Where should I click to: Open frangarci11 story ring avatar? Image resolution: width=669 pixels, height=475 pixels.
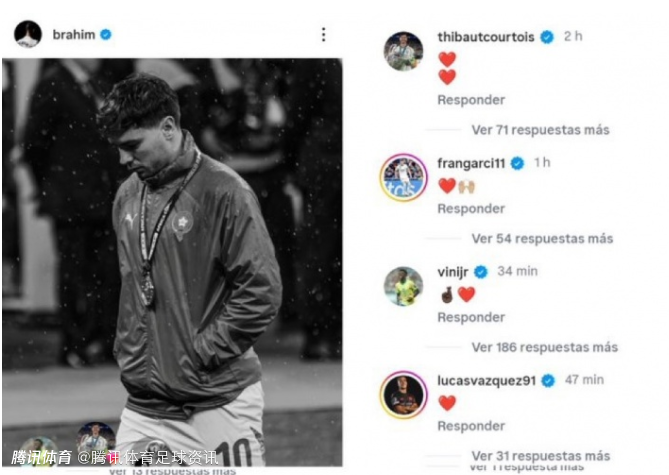(403, 177)
